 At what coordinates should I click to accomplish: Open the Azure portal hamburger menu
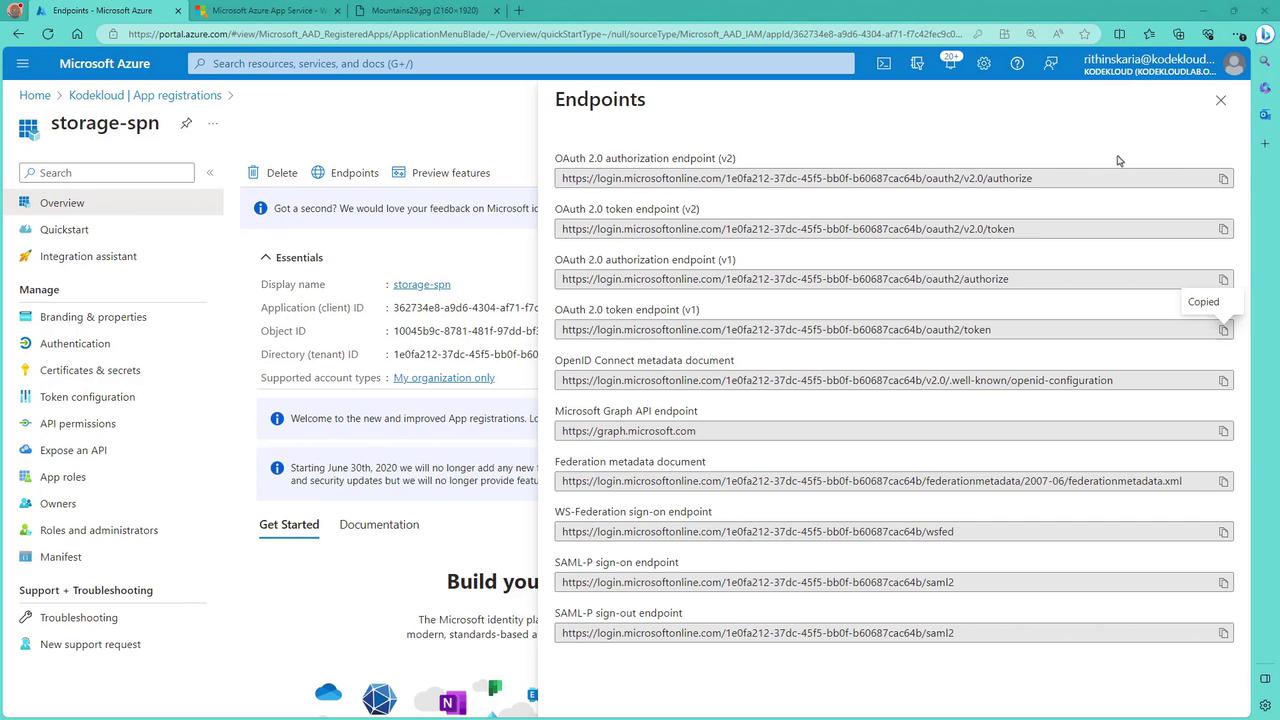tap(23, 63)
